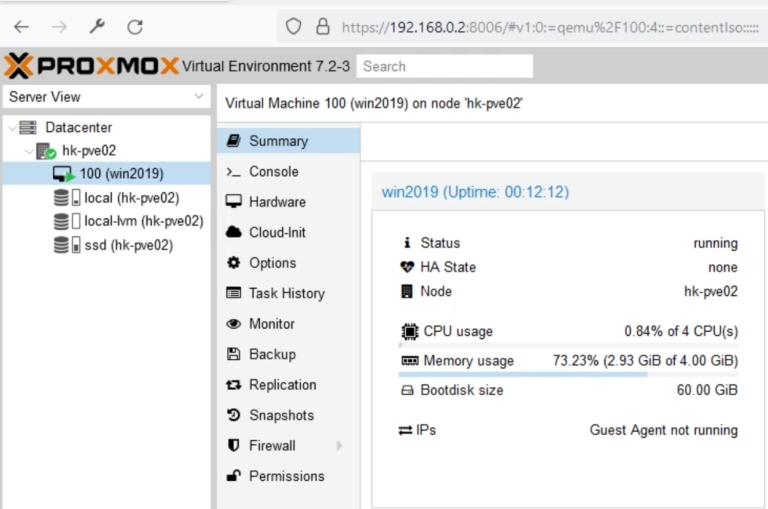Open the Snapshots section
768x509 pixels.
pos(281,415)
